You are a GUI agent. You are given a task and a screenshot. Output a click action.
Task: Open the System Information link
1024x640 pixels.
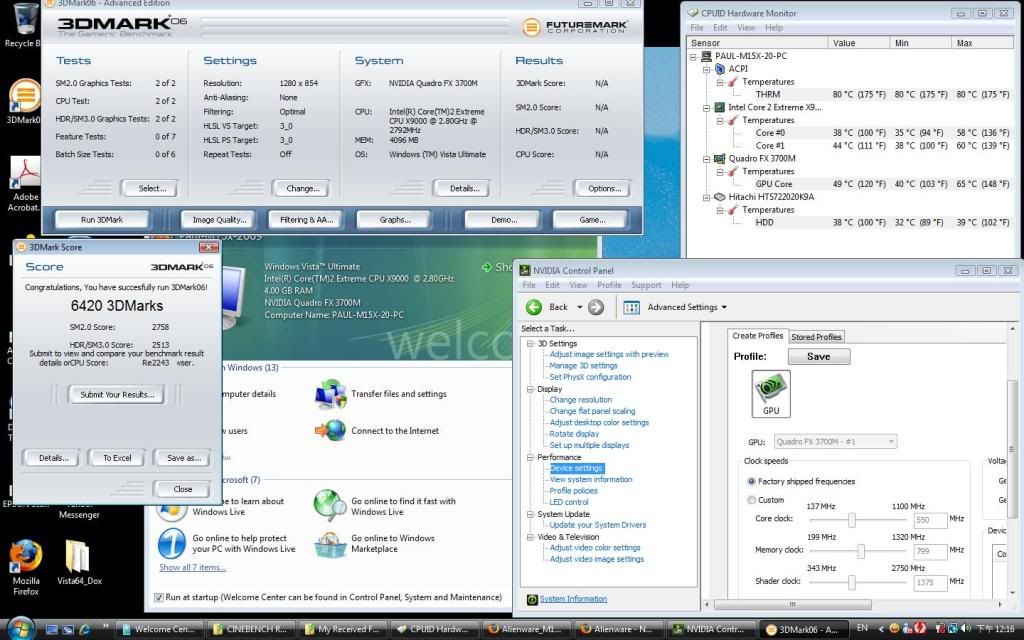pyautogui.click(x=573, y=599)
